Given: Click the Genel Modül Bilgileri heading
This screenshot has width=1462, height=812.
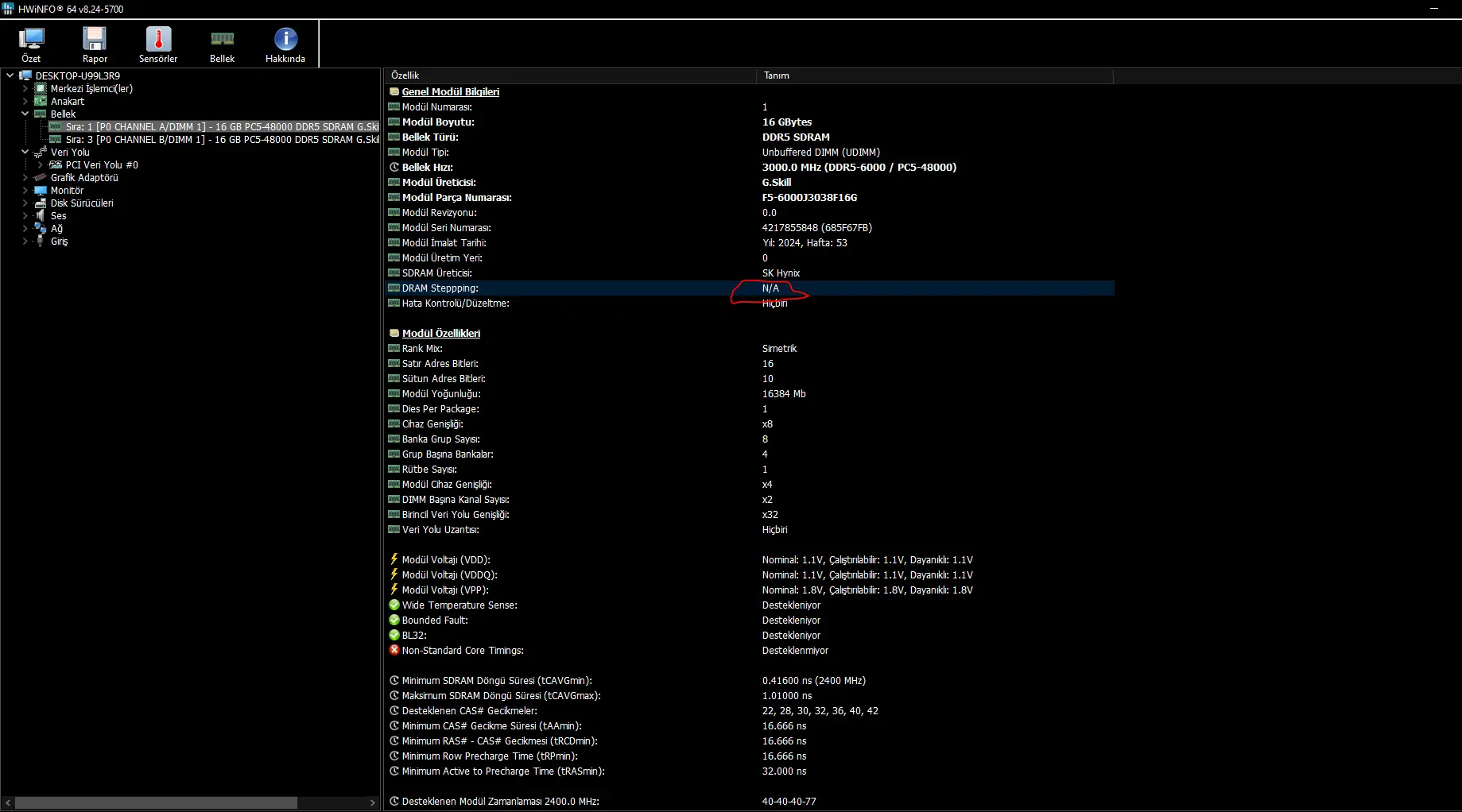Looking at the screenshot, I should (x=451, y=91).
